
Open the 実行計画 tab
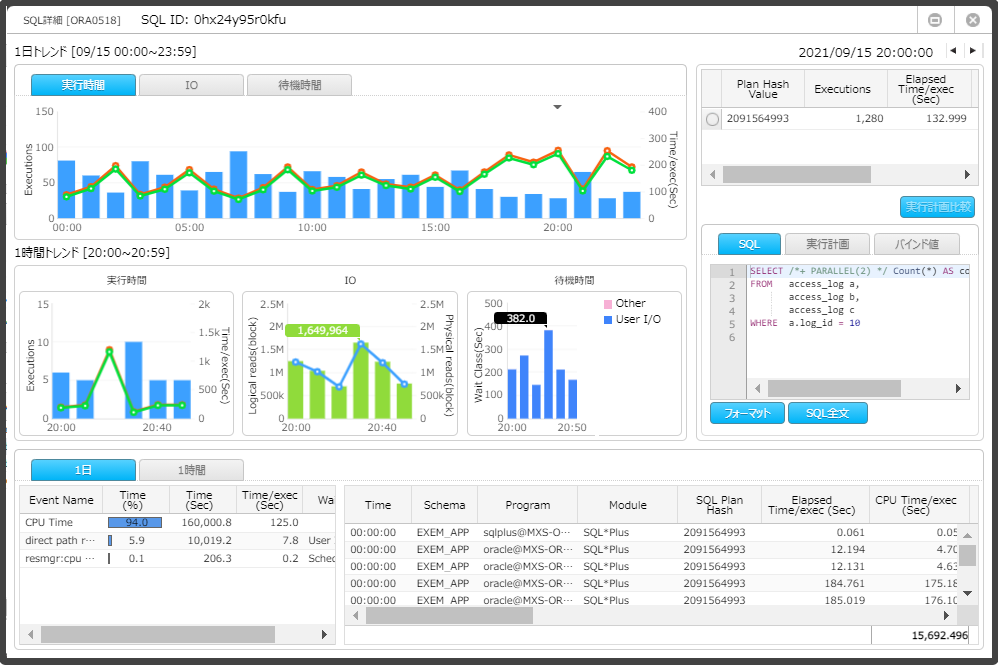click(x=827, y=244)
